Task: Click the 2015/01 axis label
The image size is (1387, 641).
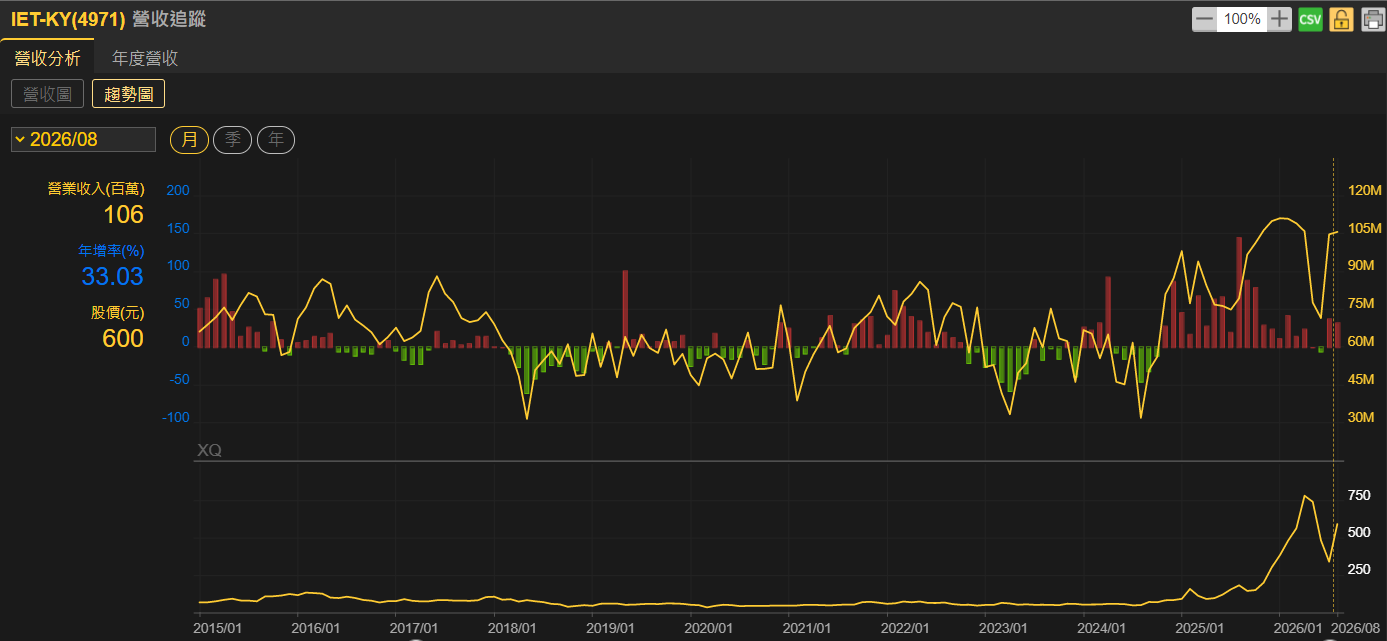Action: pos(217,628)
